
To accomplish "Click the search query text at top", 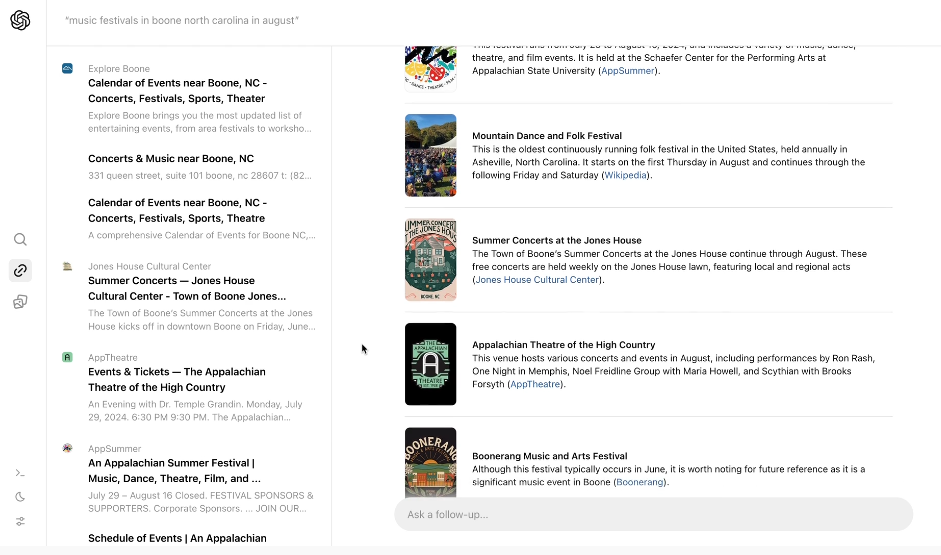I will click(182, 20).
